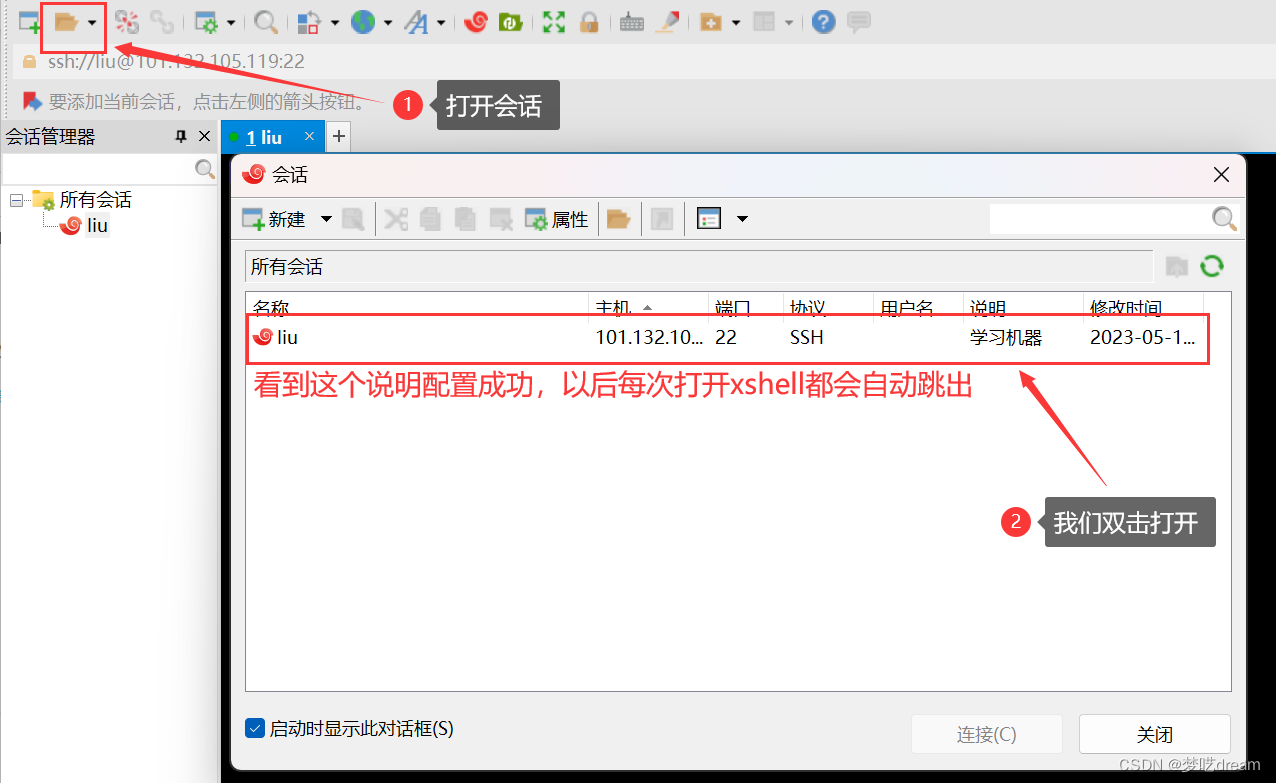Expand the 新建 dropdown arrow
The image size is (1276, 783).
coord(326,219)
